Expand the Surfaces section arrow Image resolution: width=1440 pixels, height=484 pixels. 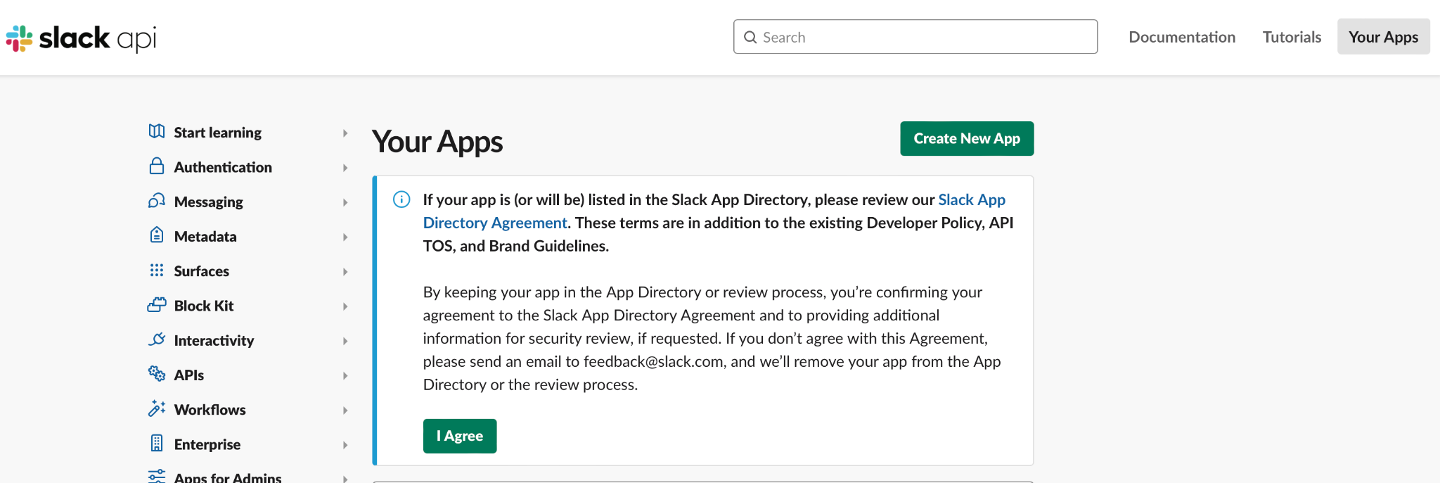(x=345, y=272)
